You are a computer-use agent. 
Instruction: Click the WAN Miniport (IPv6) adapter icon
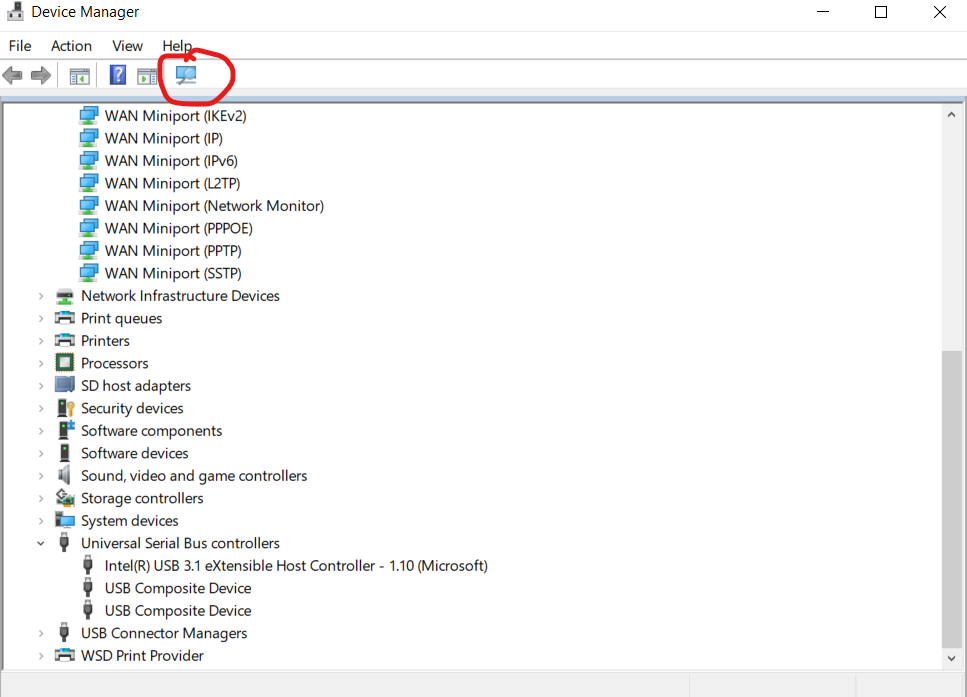click(x=89, y=161)
